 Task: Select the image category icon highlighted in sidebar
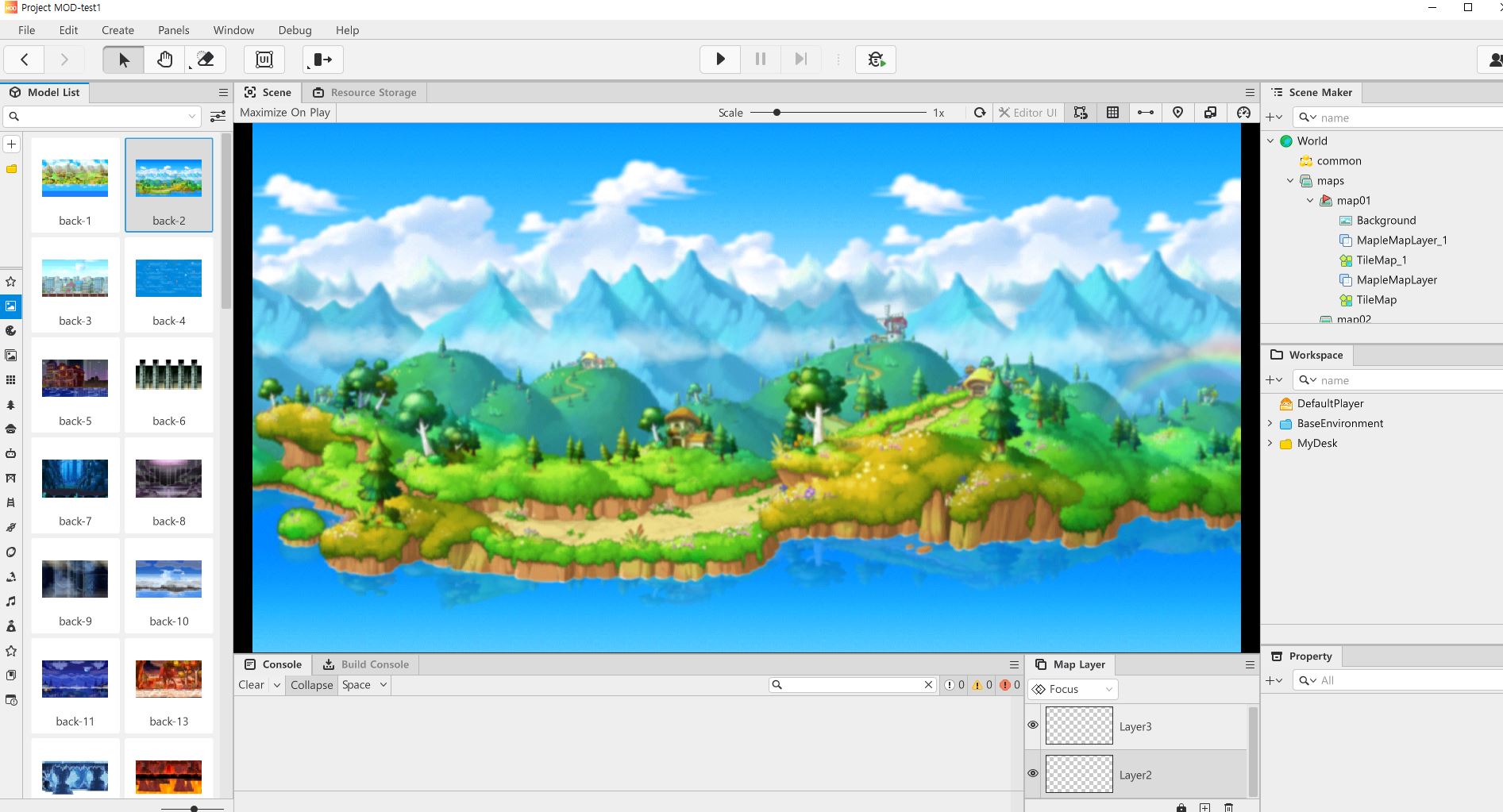pos(11,306)
